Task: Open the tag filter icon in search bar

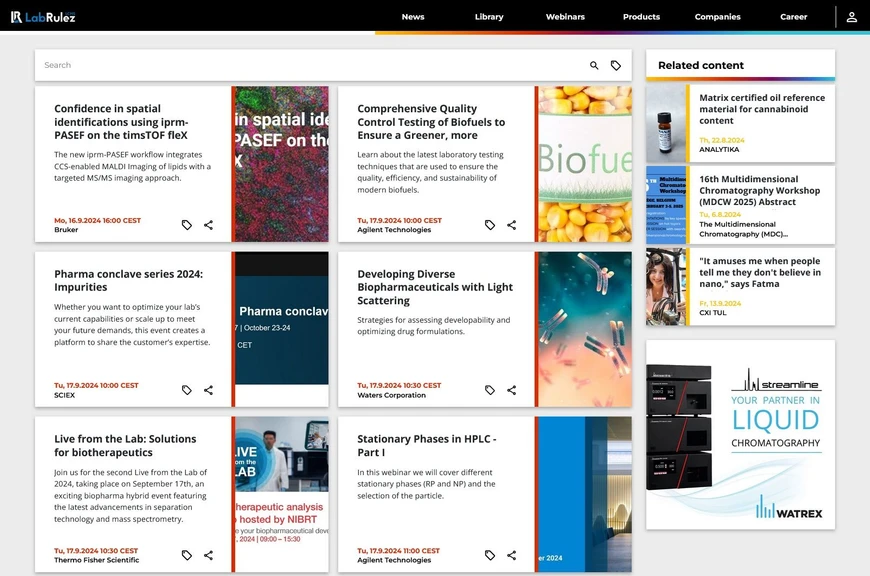Action: pos(616,65)
